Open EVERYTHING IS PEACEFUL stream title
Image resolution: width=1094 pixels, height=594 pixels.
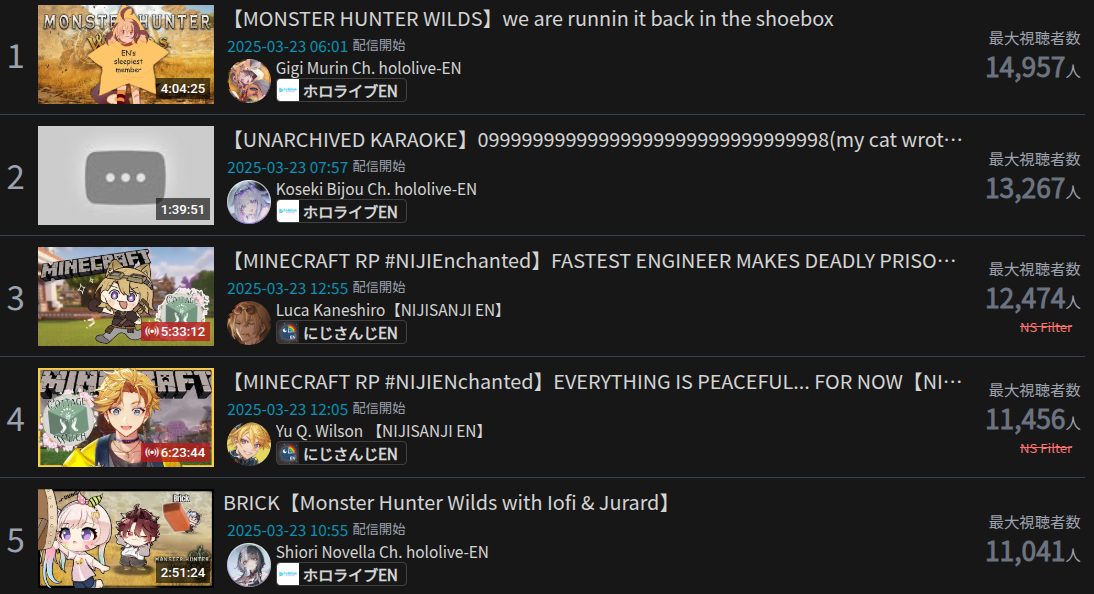[x=595, y=382]
